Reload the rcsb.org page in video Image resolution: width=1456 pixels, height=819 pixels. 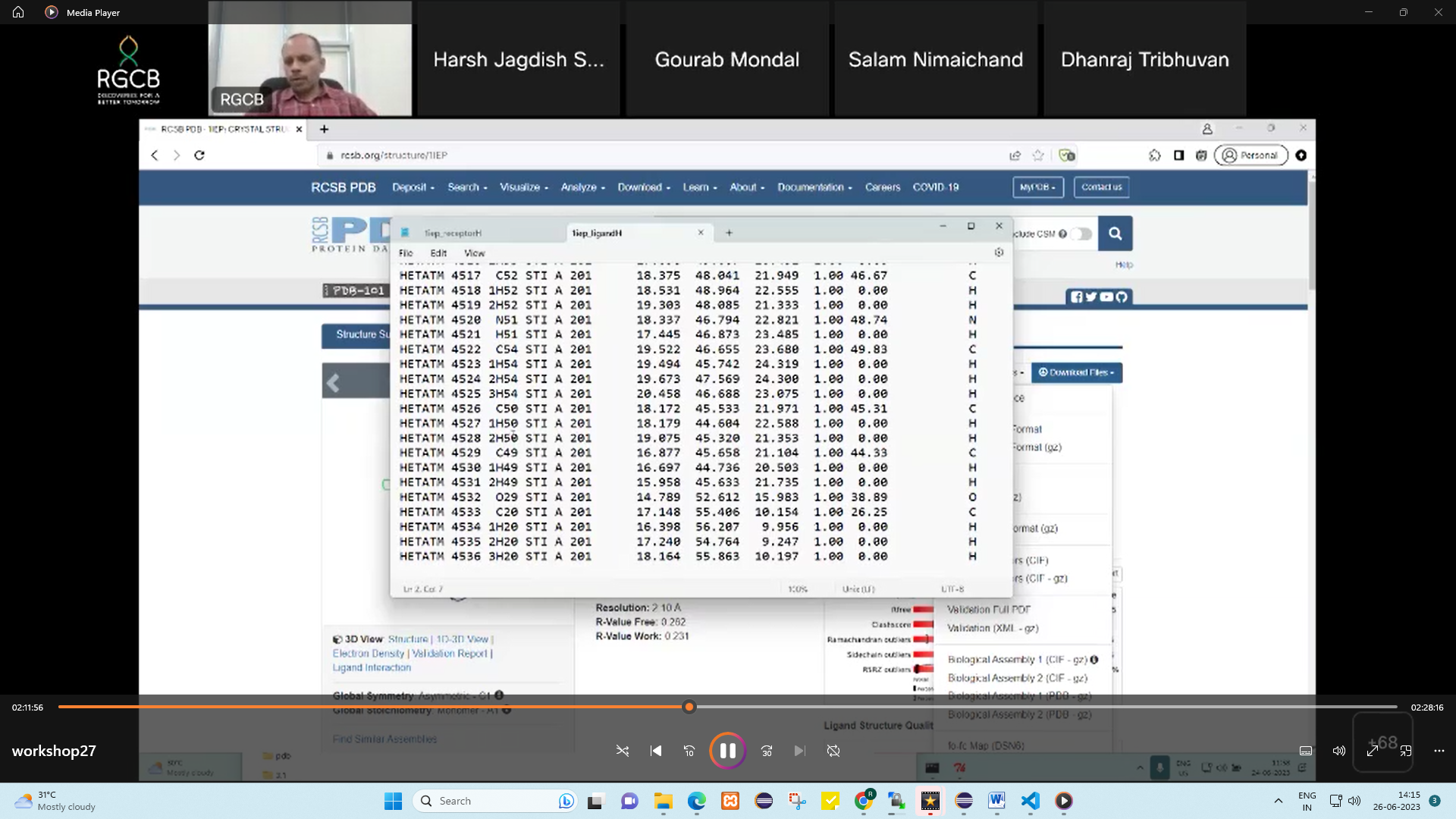[x=199, y=155]
